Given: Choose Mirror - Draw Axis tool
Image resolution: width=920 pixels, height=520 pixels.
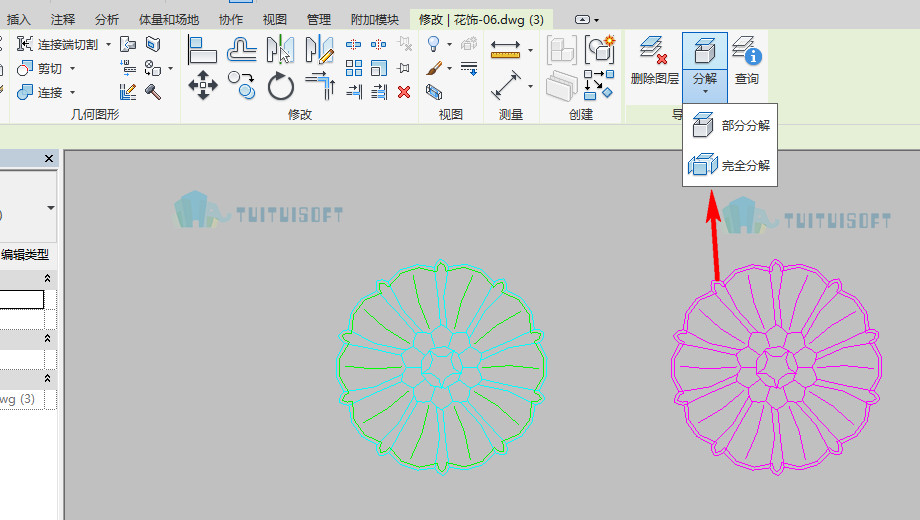Looking at the screenshot, I should [320, 49].
